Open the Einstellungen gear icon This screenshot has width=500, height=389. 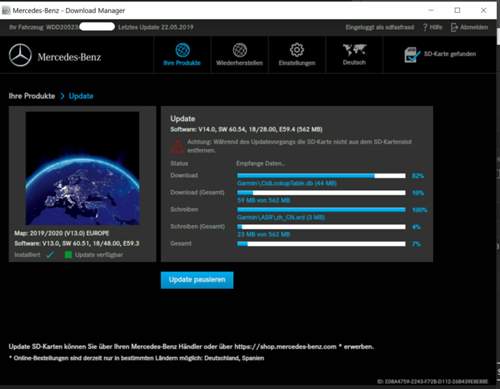coord(297,50)
